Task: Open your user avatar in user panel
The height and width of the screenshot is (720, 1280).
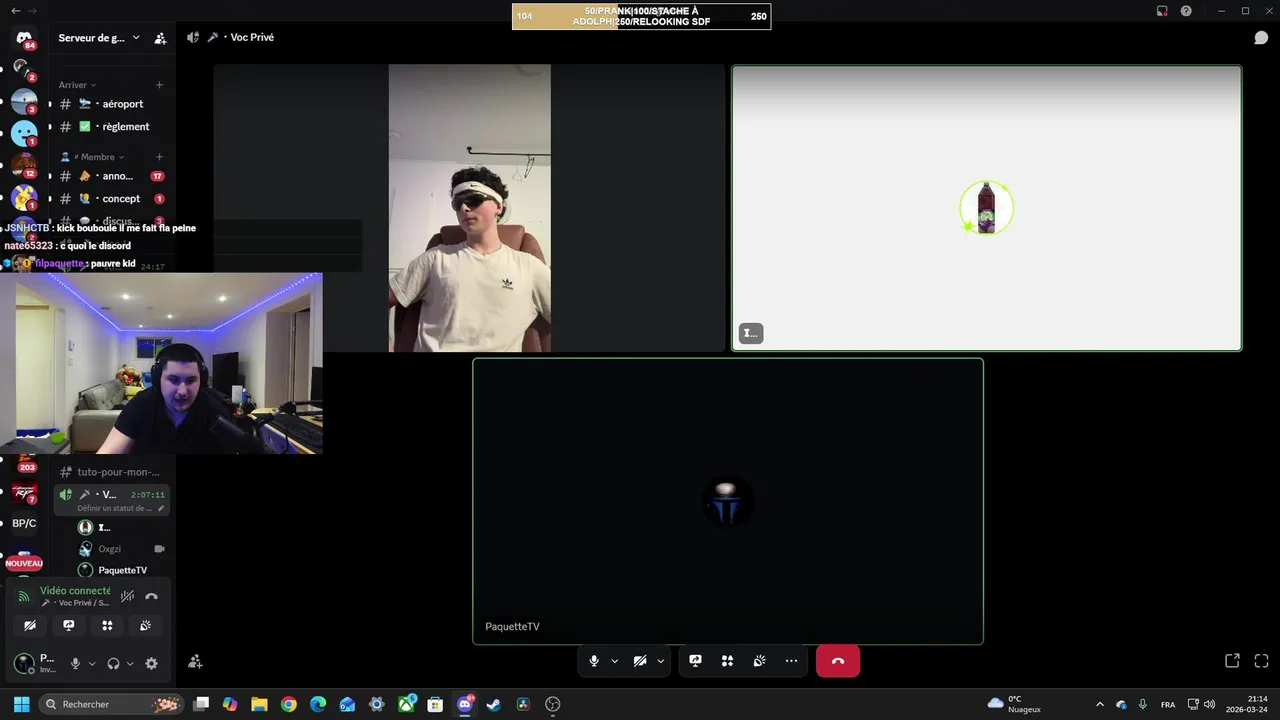Action: pos(24,663)
